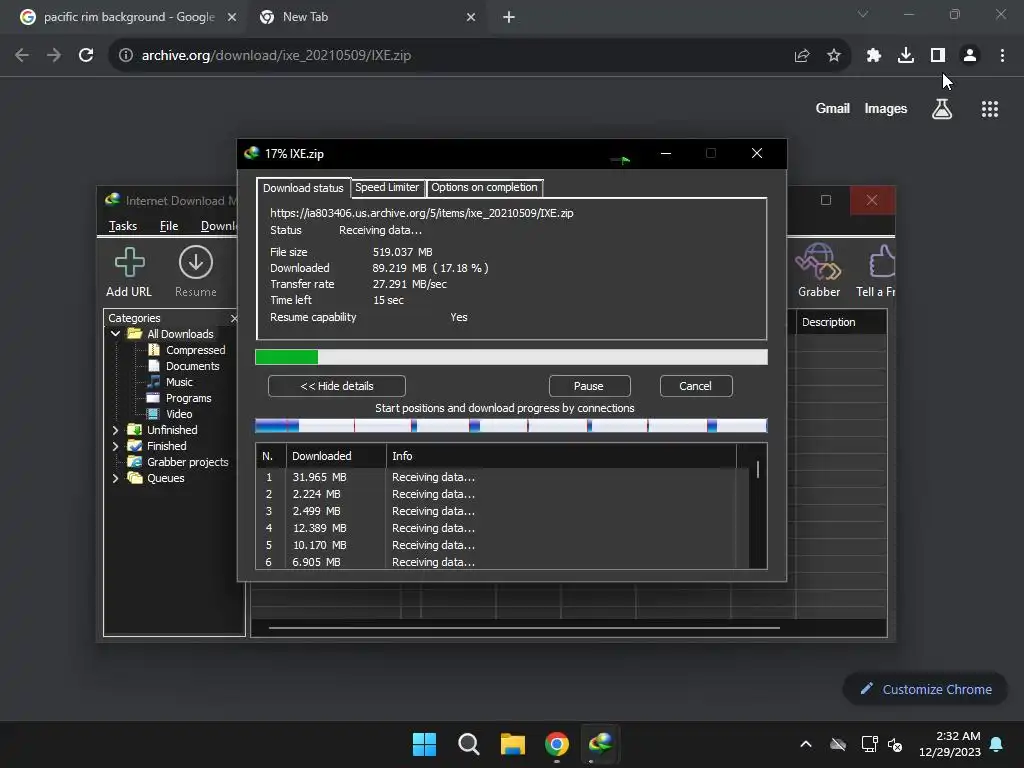Viewport: 1024px width, 768px height.
Task: Click the Hide details button
Action: (x=336, y=386)
